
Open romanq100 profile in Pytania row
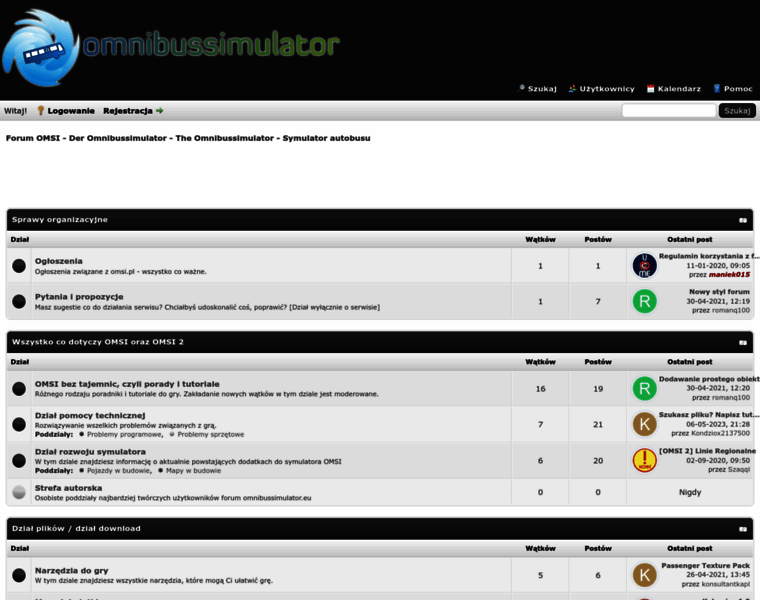(x=731, y=310)
